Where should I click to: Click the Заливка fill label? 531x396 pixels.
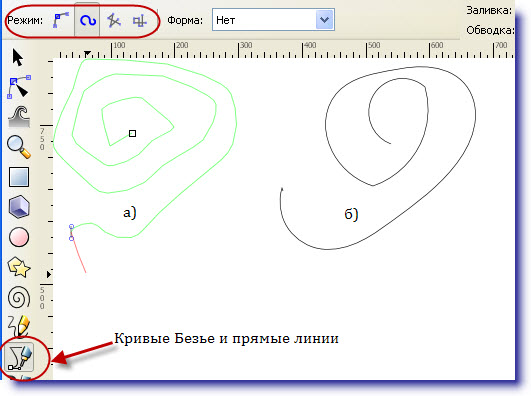tap(489, 11)
